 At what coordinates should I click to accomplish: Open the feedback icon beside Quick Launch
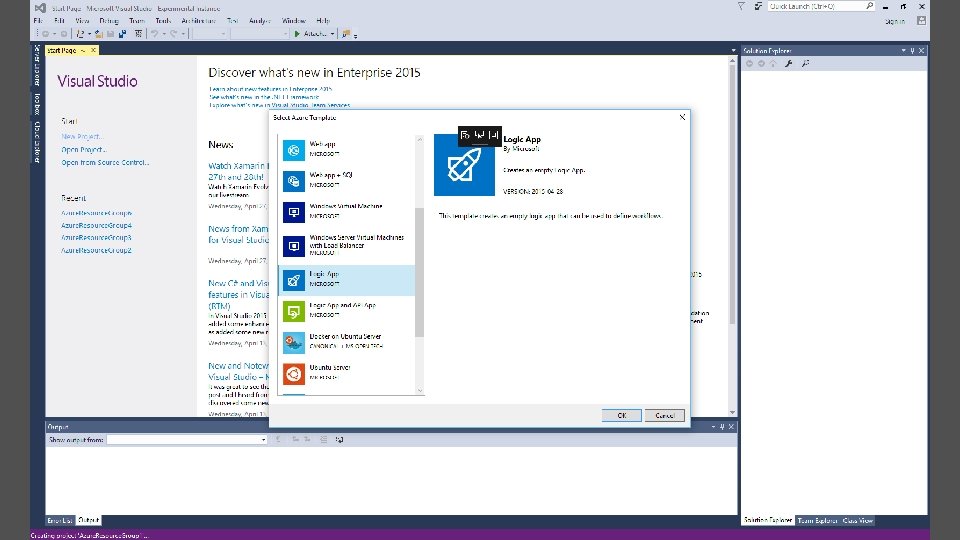pyautogui.click(x=758, y=6)
